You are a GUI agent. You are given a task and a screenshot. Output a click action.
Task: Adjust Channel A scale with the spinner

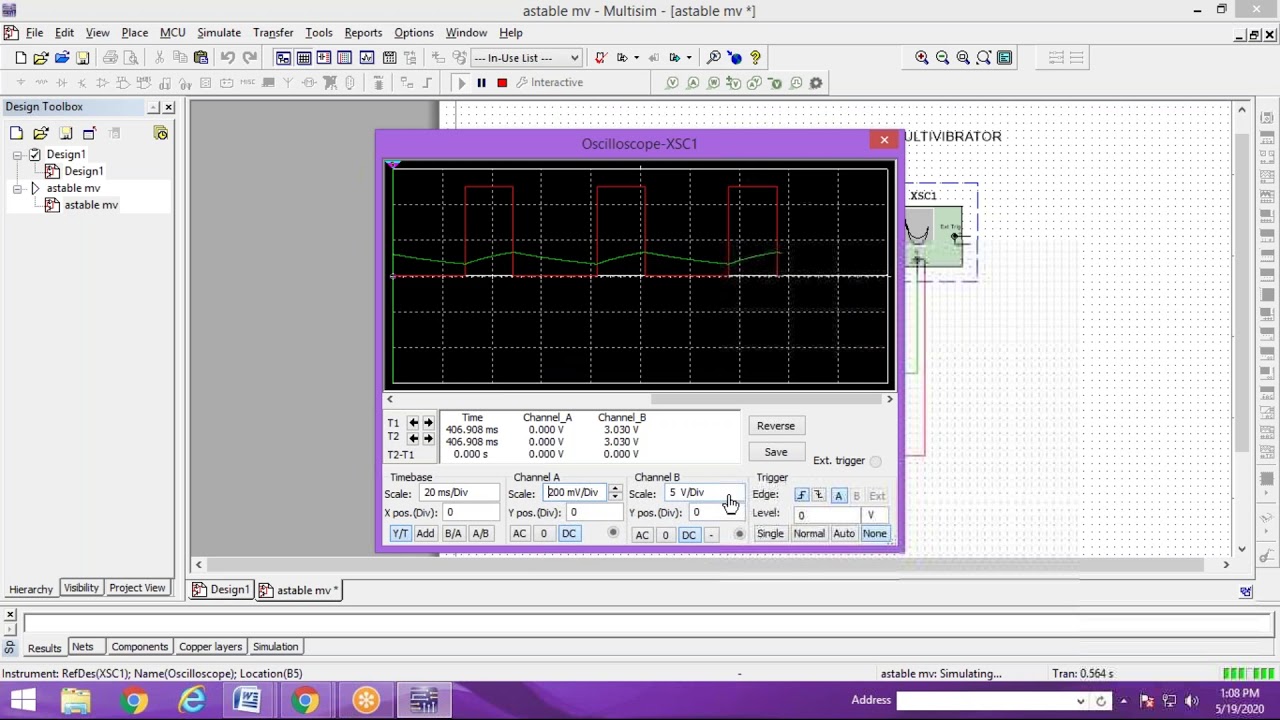pos(615,493)
